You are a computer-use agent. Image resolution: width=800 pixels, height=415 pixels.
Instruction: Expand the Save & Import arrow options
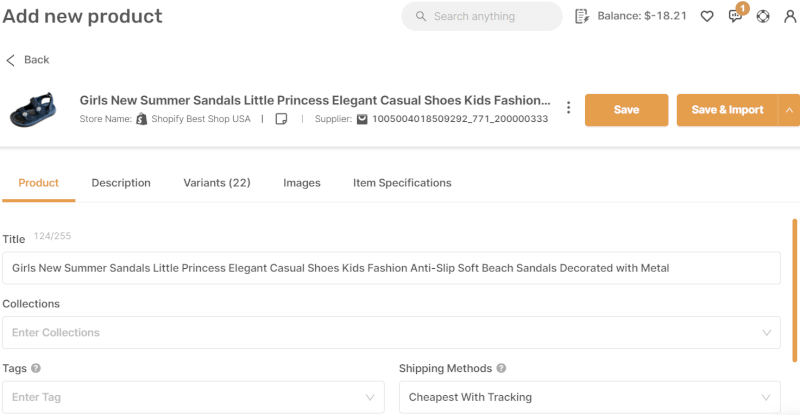point(789,110)
